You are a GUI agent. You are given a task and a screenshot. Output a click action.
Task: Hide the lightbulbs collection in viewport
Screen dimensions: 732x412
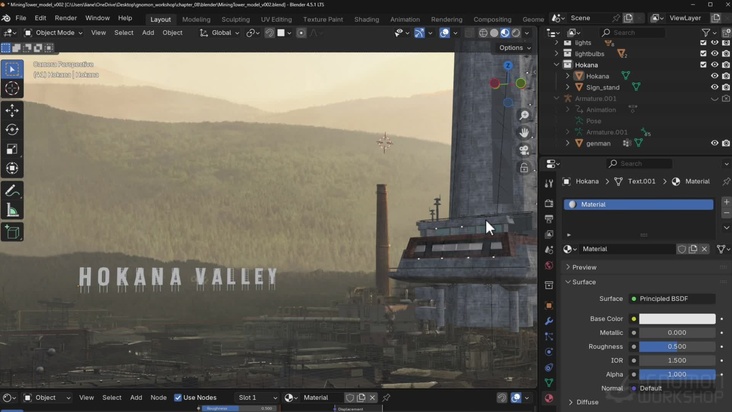pyautogui.click(x=715, y=54)
